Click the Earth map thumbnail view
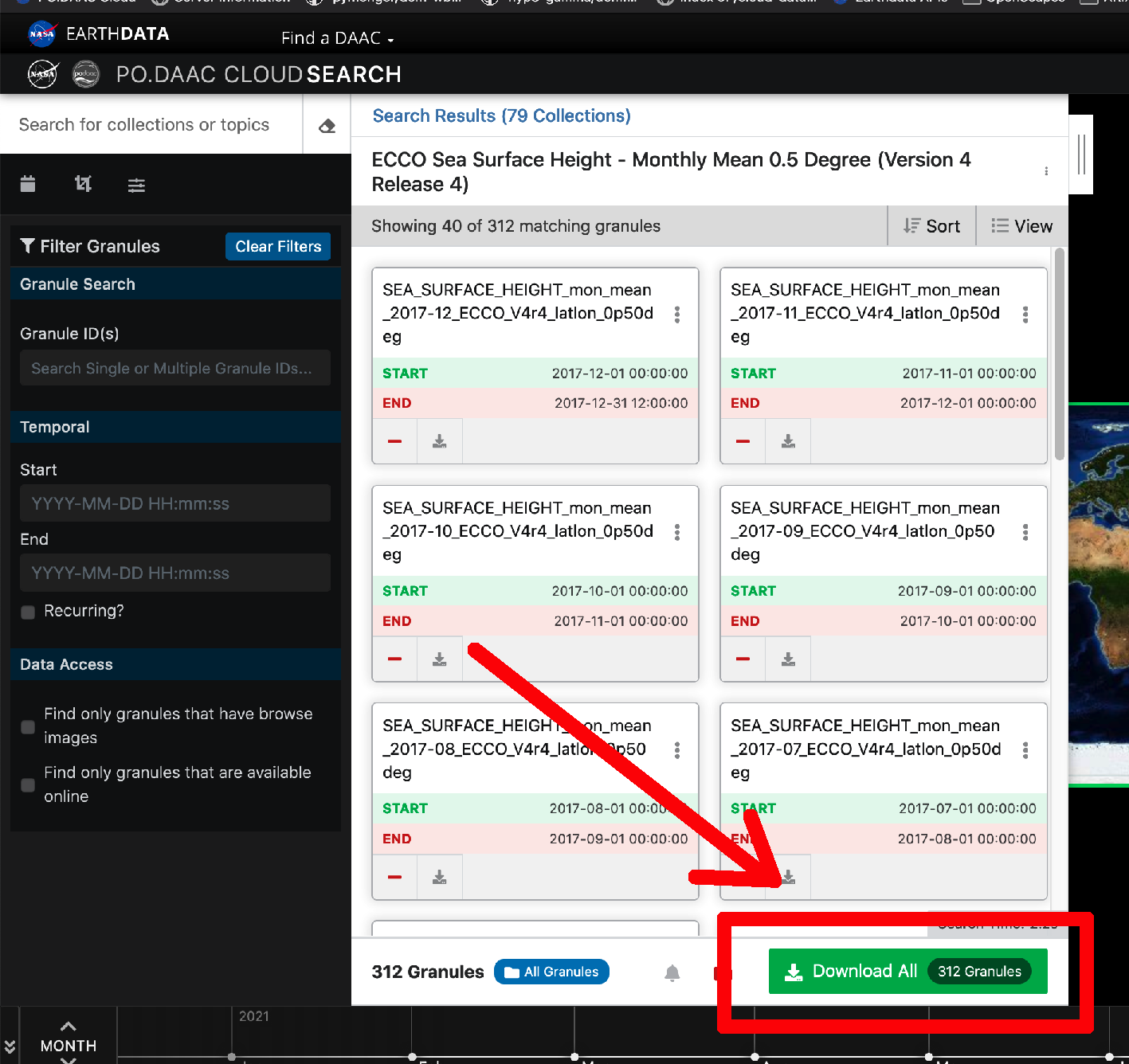This screenshot has width=1129, height=1064. [1099, 595]
